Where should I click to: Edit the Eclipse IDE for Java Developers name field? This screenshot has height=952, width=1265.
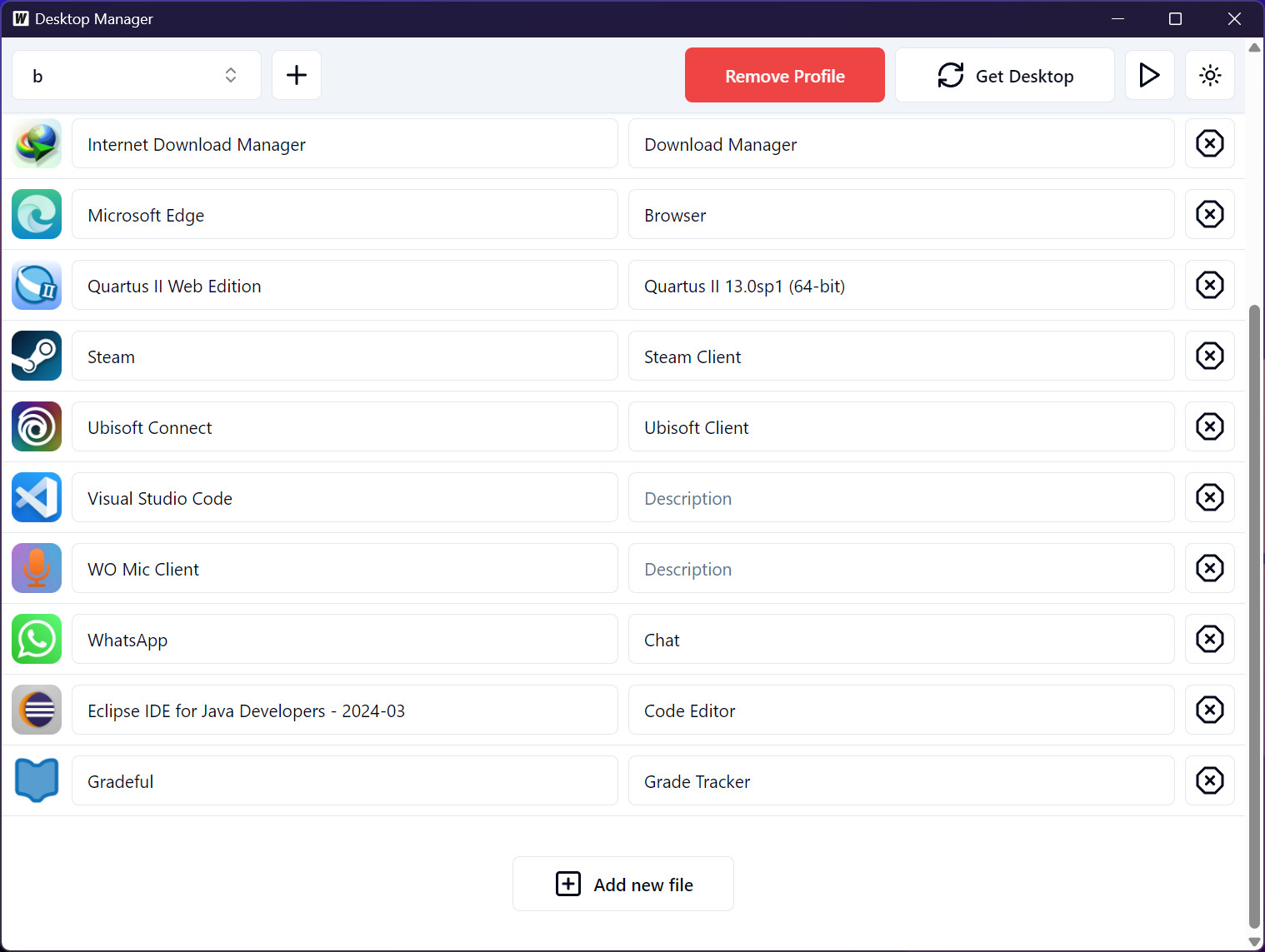[345, 710]
